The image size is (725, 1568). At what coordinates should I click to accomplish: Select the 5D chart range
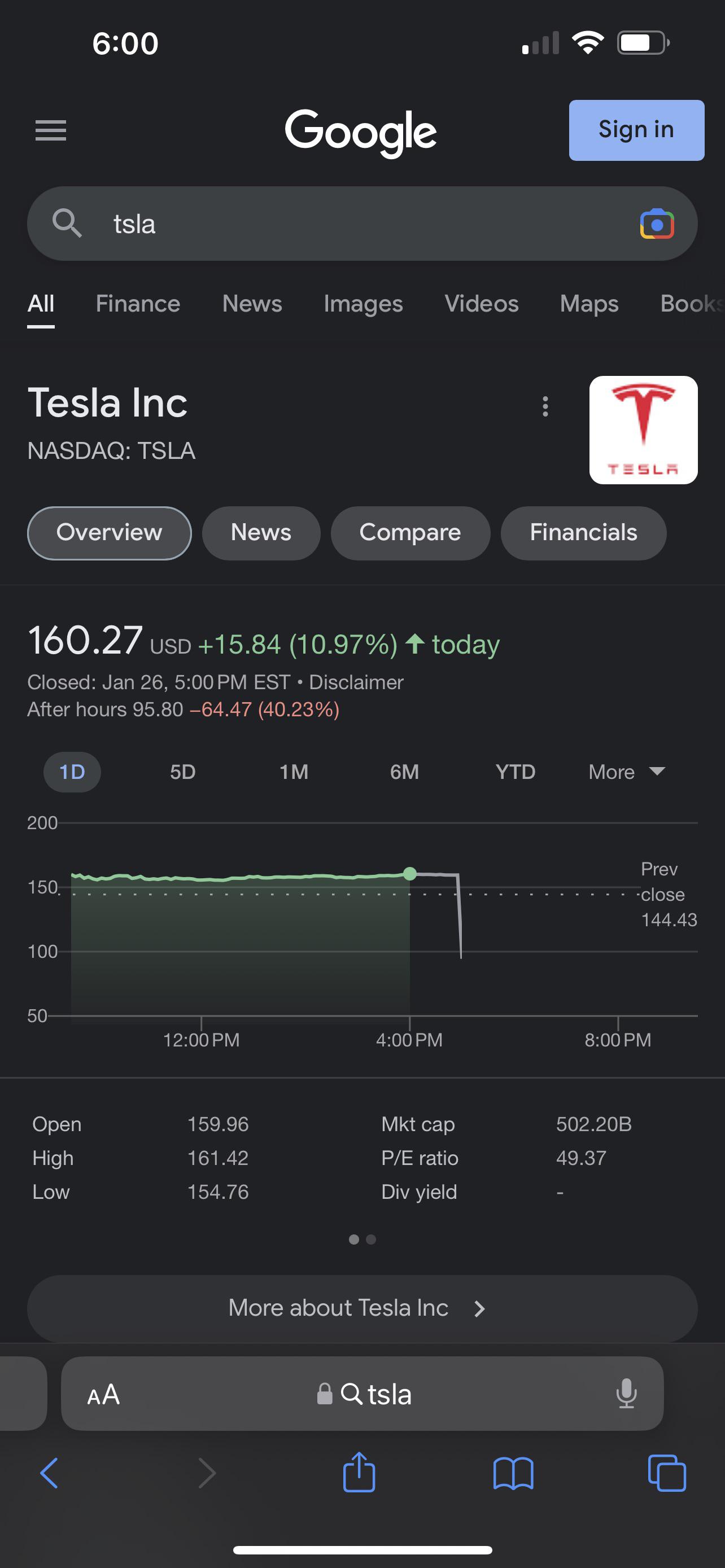(182, 772)
